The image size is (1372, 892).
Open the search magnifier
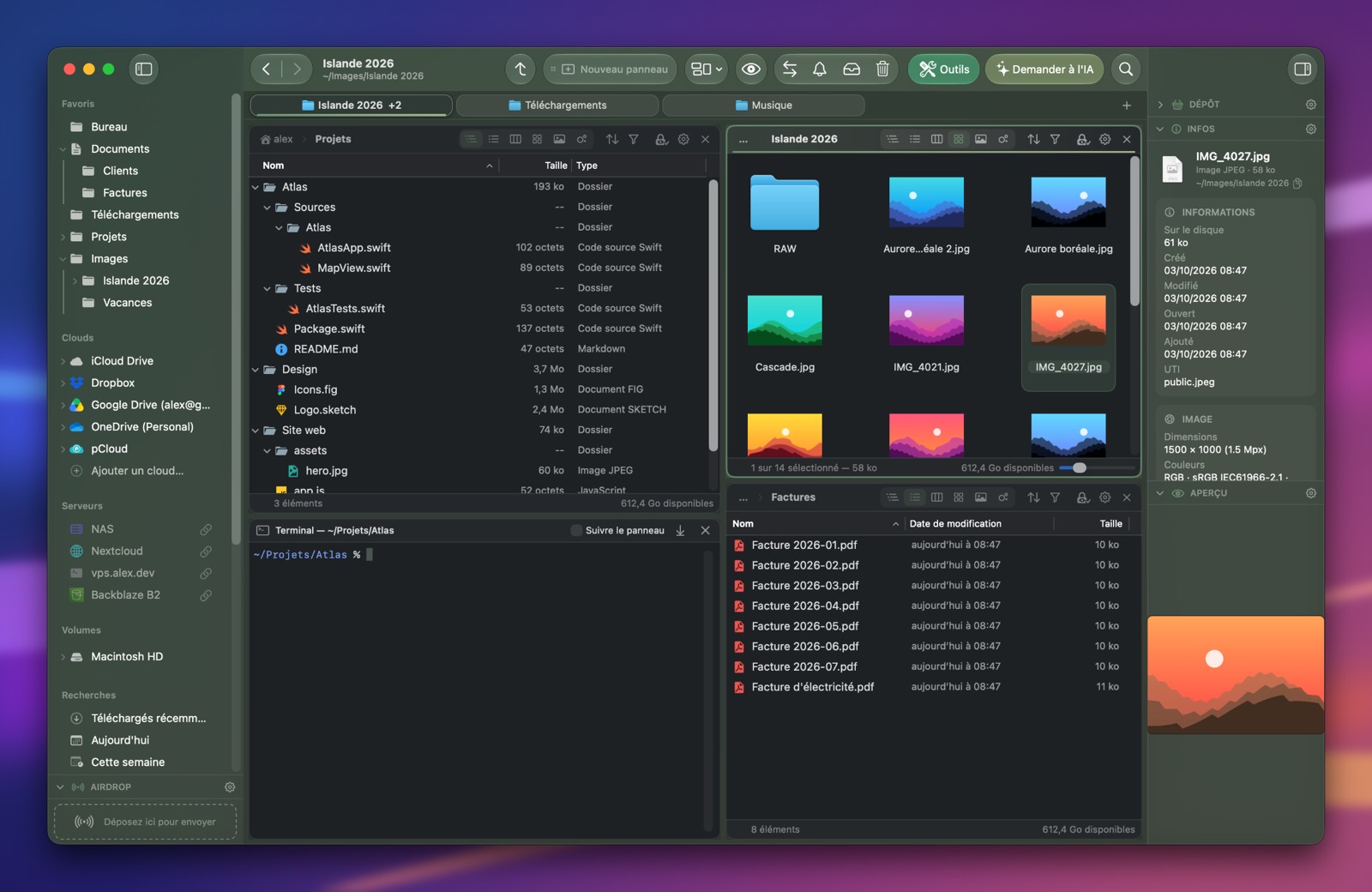tap(1126, 69)
